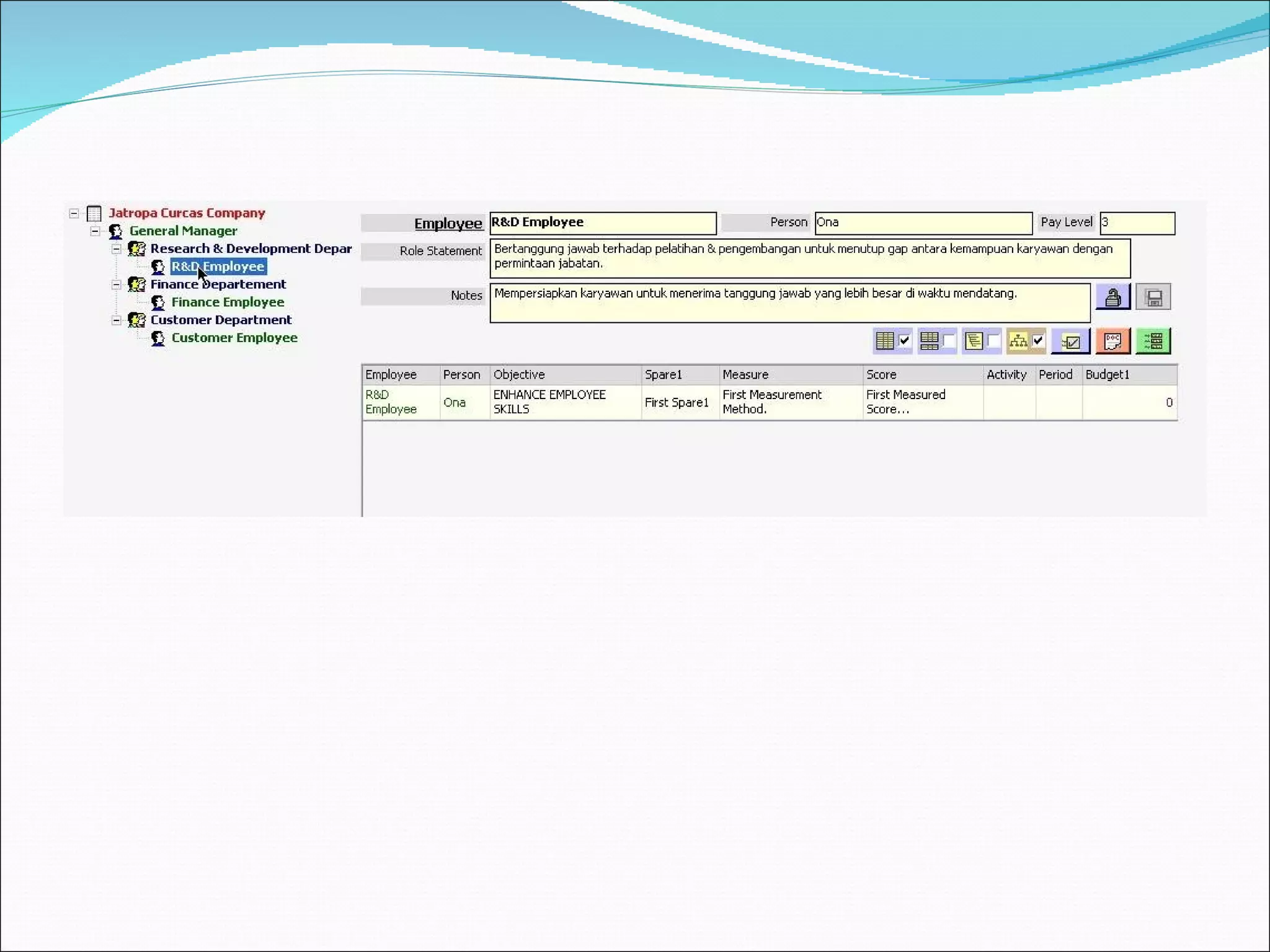Viewport: 1270px width, 952px height.
Task: Click the checkmark arrow validation button
Action: point(1070,341)
